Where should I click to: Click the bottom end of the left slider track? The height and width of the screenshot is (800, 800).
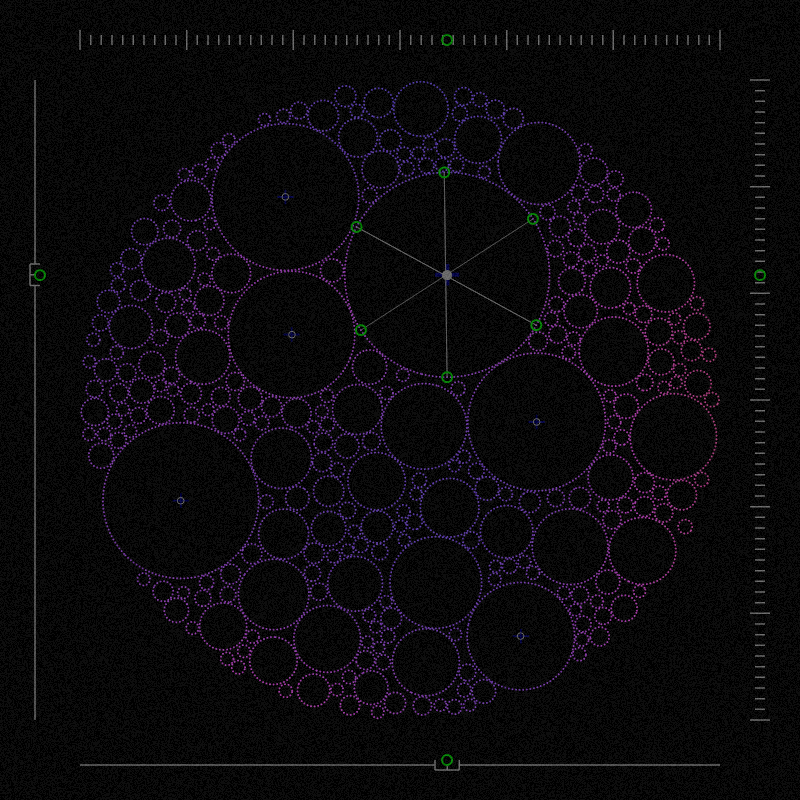tap(35, 720)
